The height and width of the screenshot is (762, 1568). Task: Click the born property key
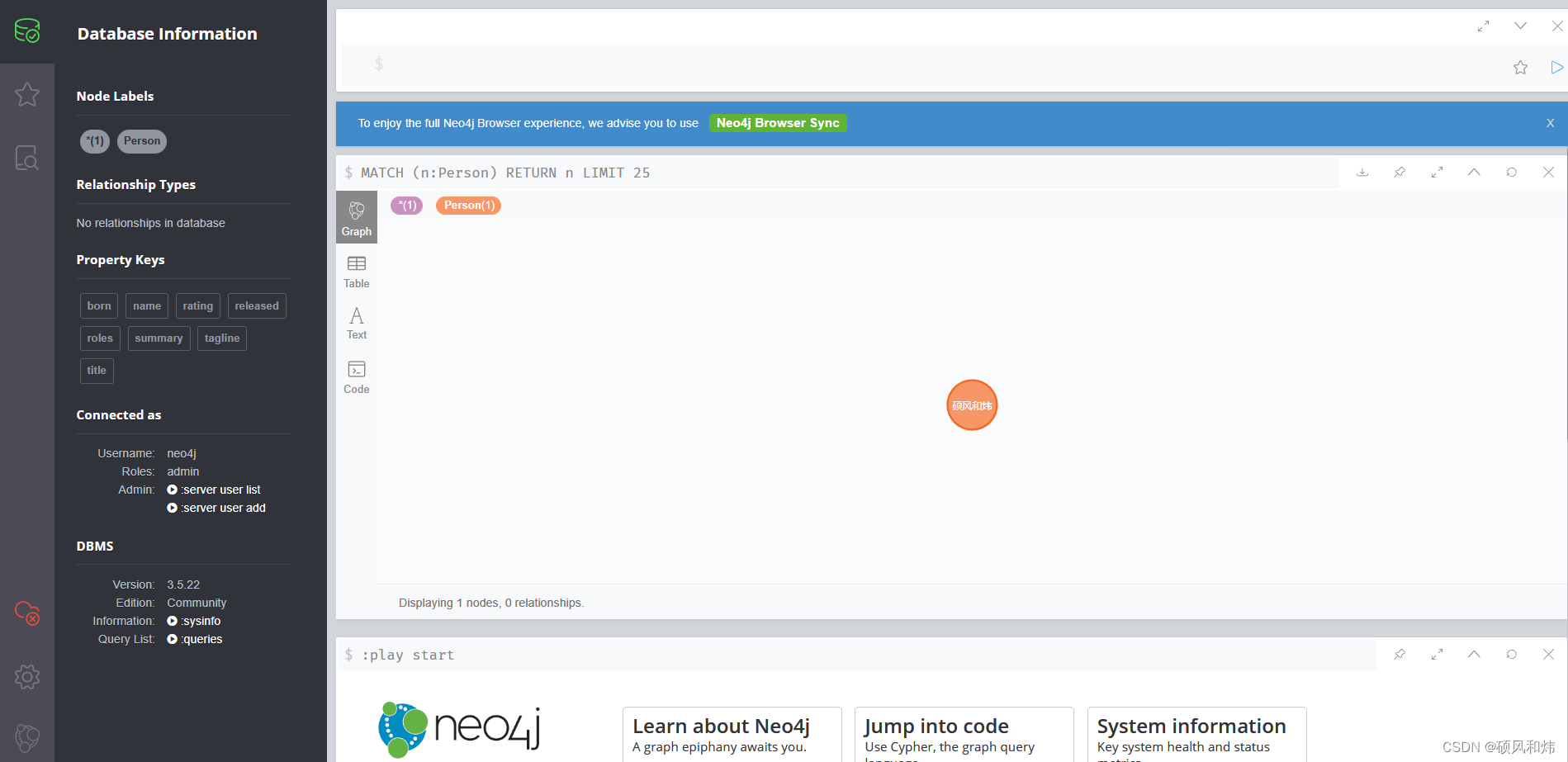coord(99,306)
